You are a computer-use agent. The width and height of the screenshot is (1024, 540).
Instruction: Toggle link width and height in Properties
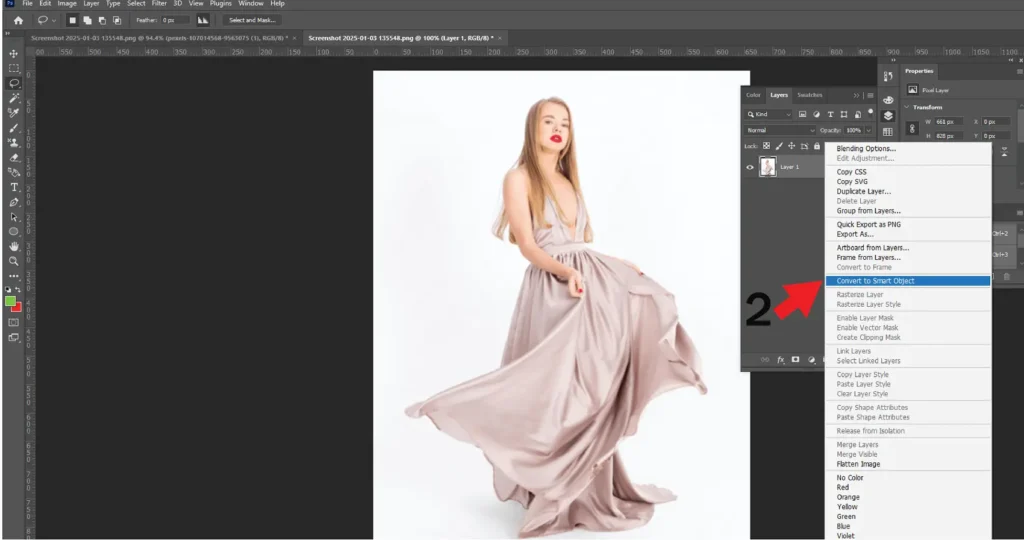click(x=912, y=129)
